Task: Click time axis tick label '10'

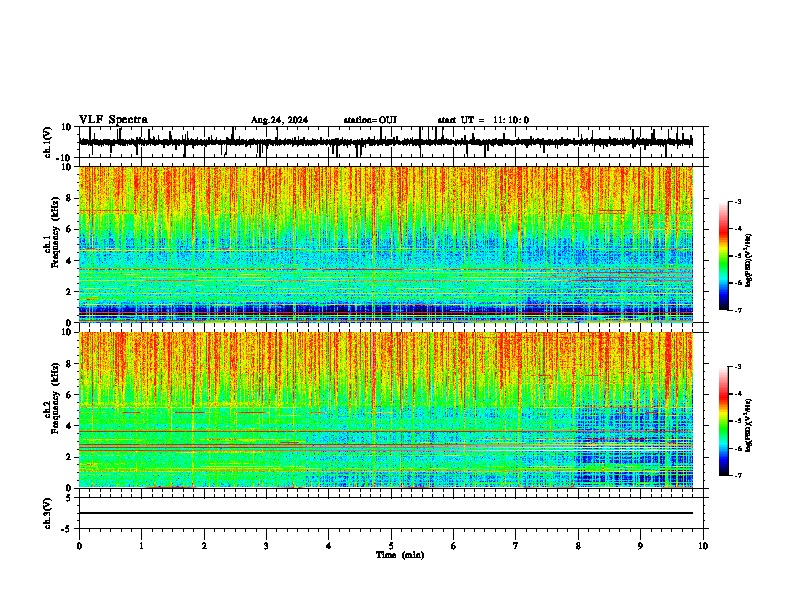Action: click(703, 546)
